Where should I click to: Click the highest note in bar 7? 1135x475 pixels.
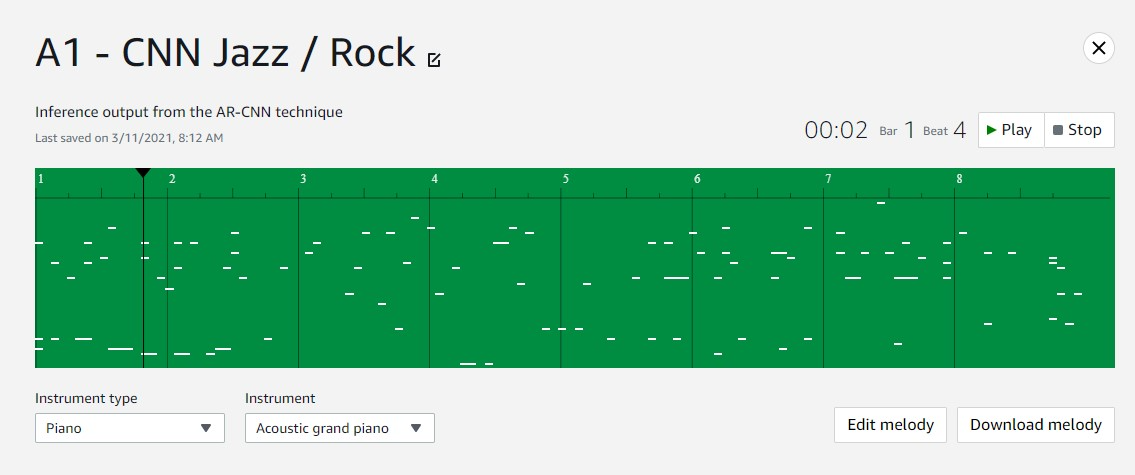point(881,203)
